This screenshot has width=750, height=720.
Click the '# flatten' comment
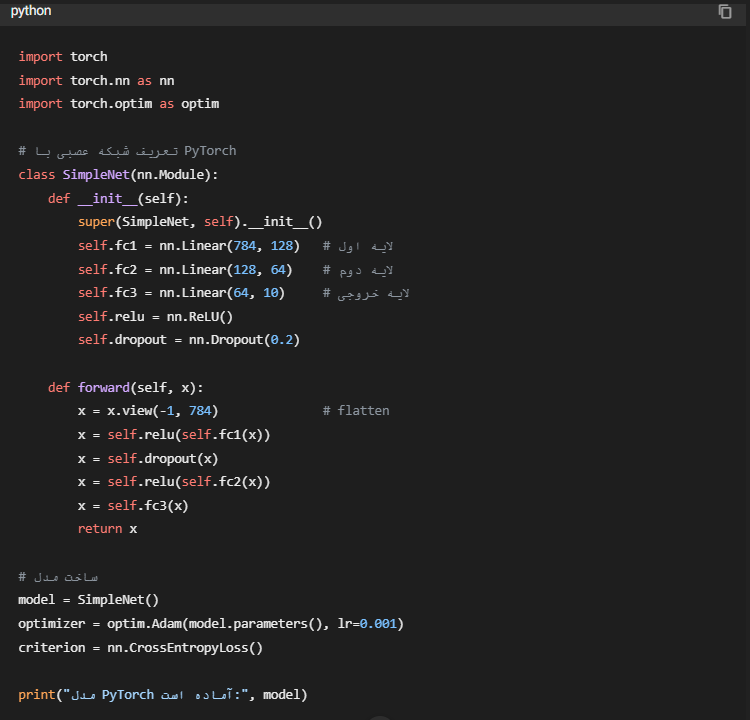point(356,411)
